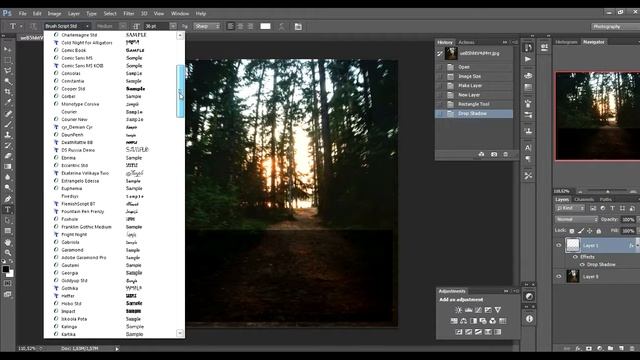Viewport: 640px width, 360px height.
Task: Open anti-aliasing dropdown Sharp
Action: pos(207,26)
